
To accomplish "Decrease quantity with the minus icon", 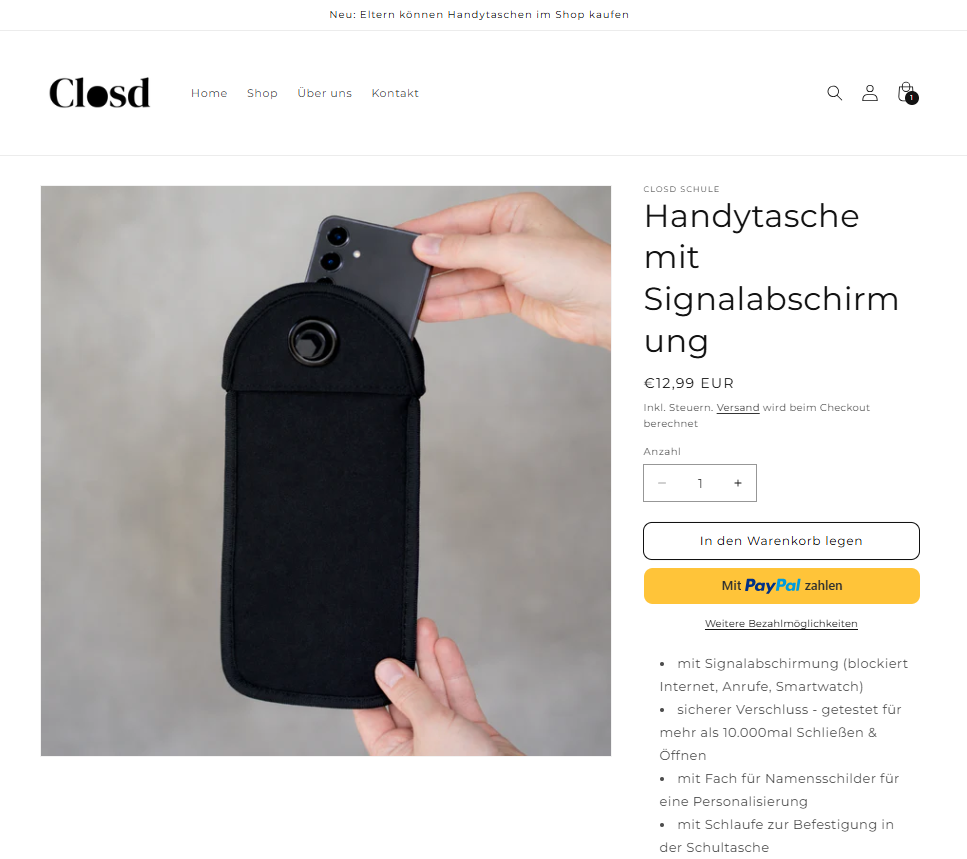I will tap(662, 483).
